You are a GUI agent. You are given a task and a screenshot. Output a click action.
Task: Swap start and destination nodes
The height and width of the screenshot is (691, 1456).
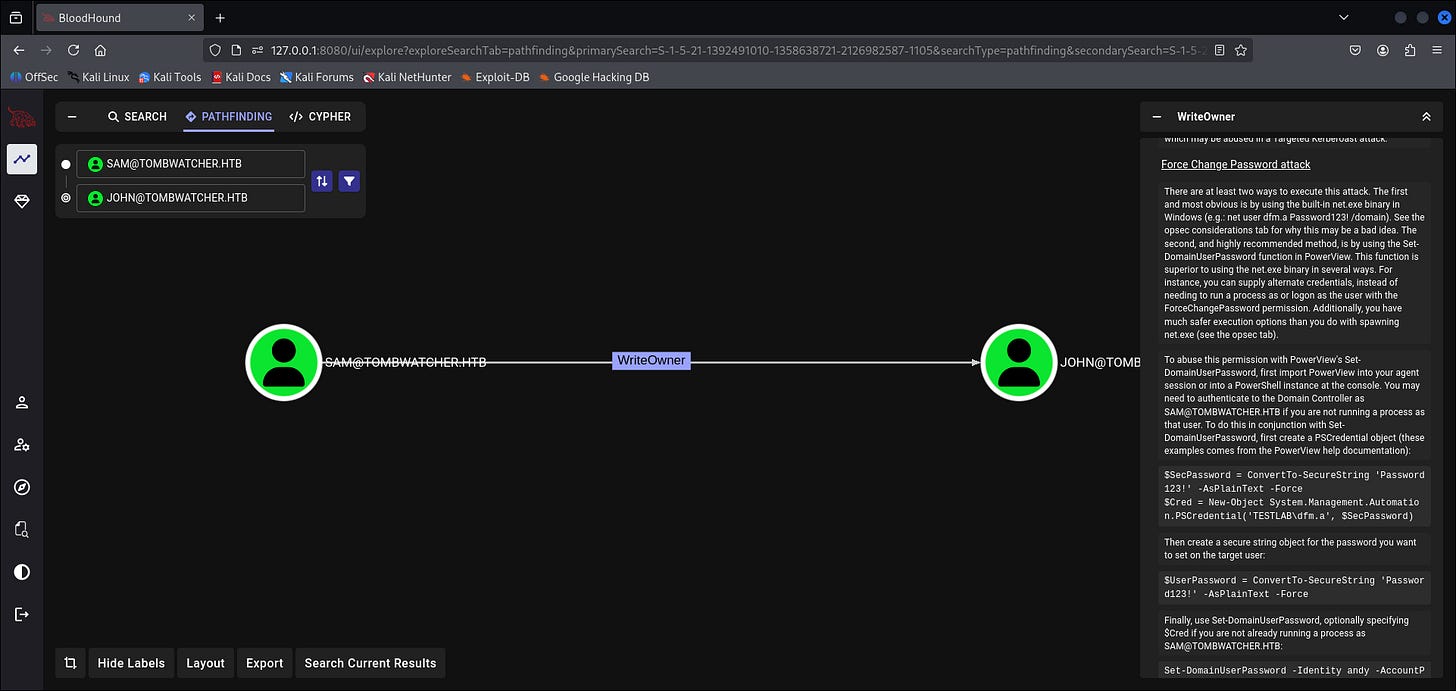point(322,181)
